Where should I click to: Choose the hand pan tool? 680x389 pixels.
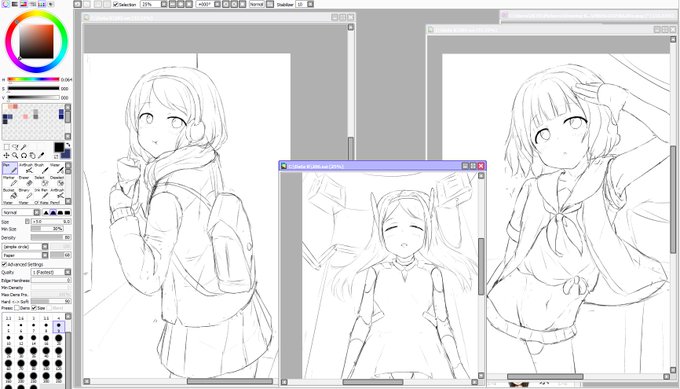(x=32, y=155)
